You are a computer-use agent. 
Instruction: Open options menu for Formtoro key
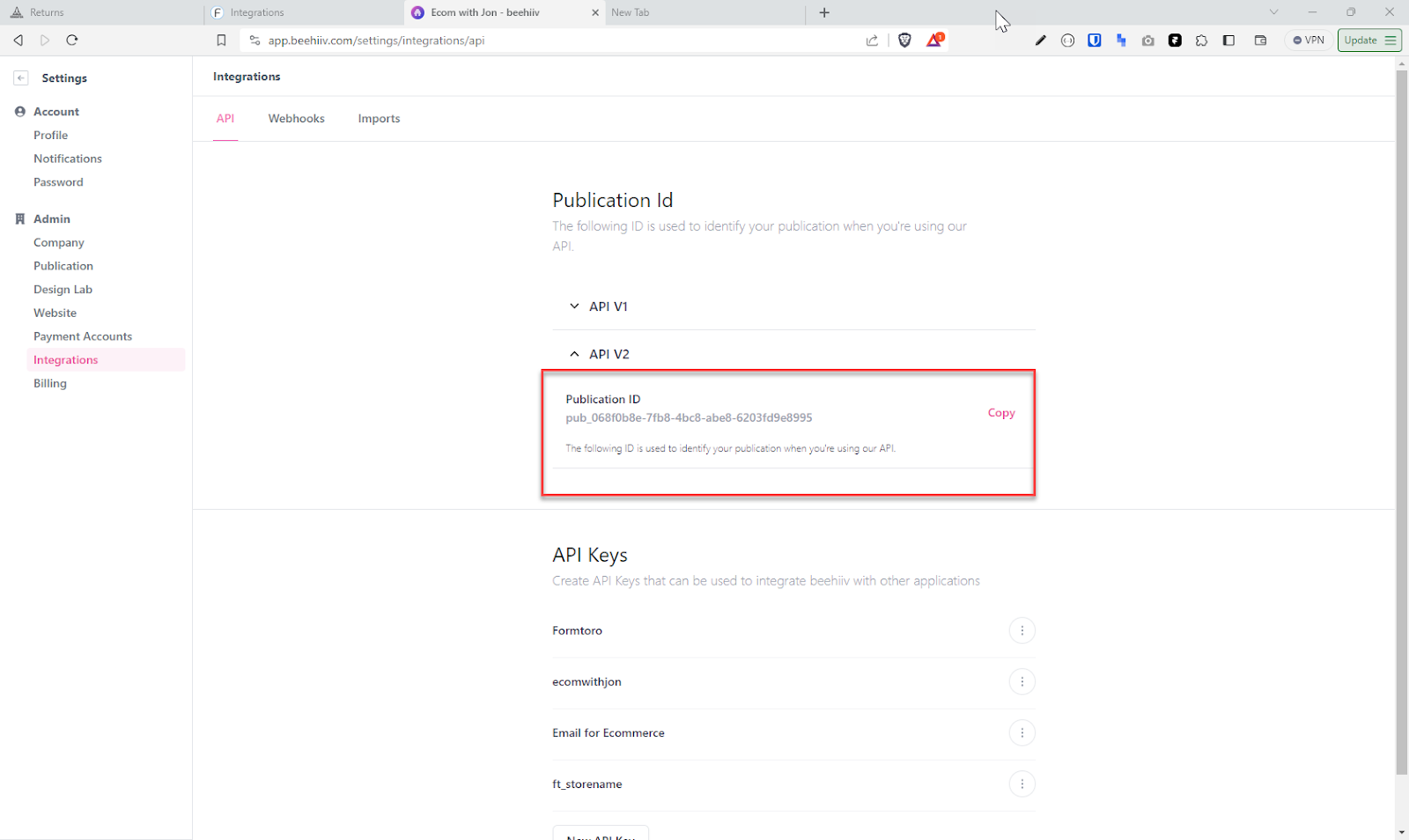tap(1022, 630)
